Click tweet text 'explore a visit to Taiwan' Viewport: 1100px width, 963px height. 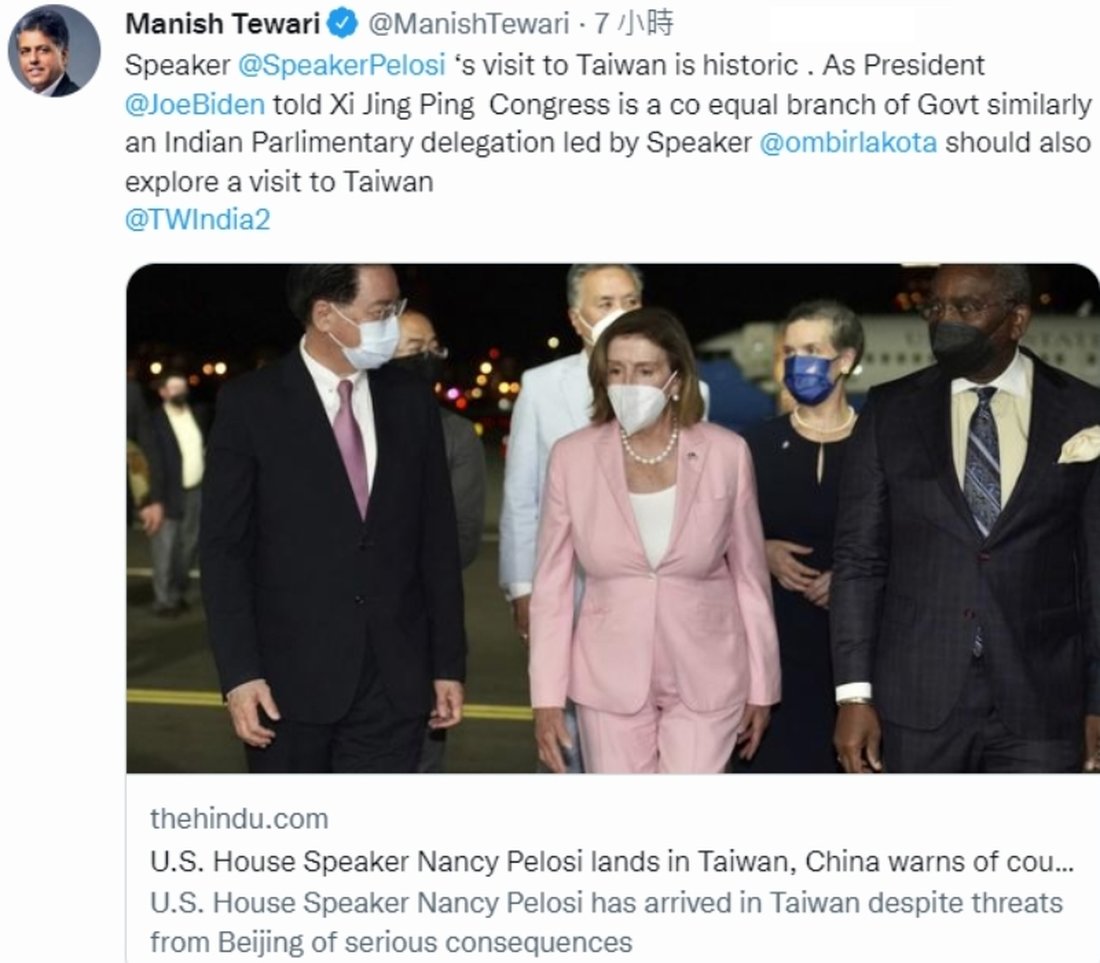point(279,182)
